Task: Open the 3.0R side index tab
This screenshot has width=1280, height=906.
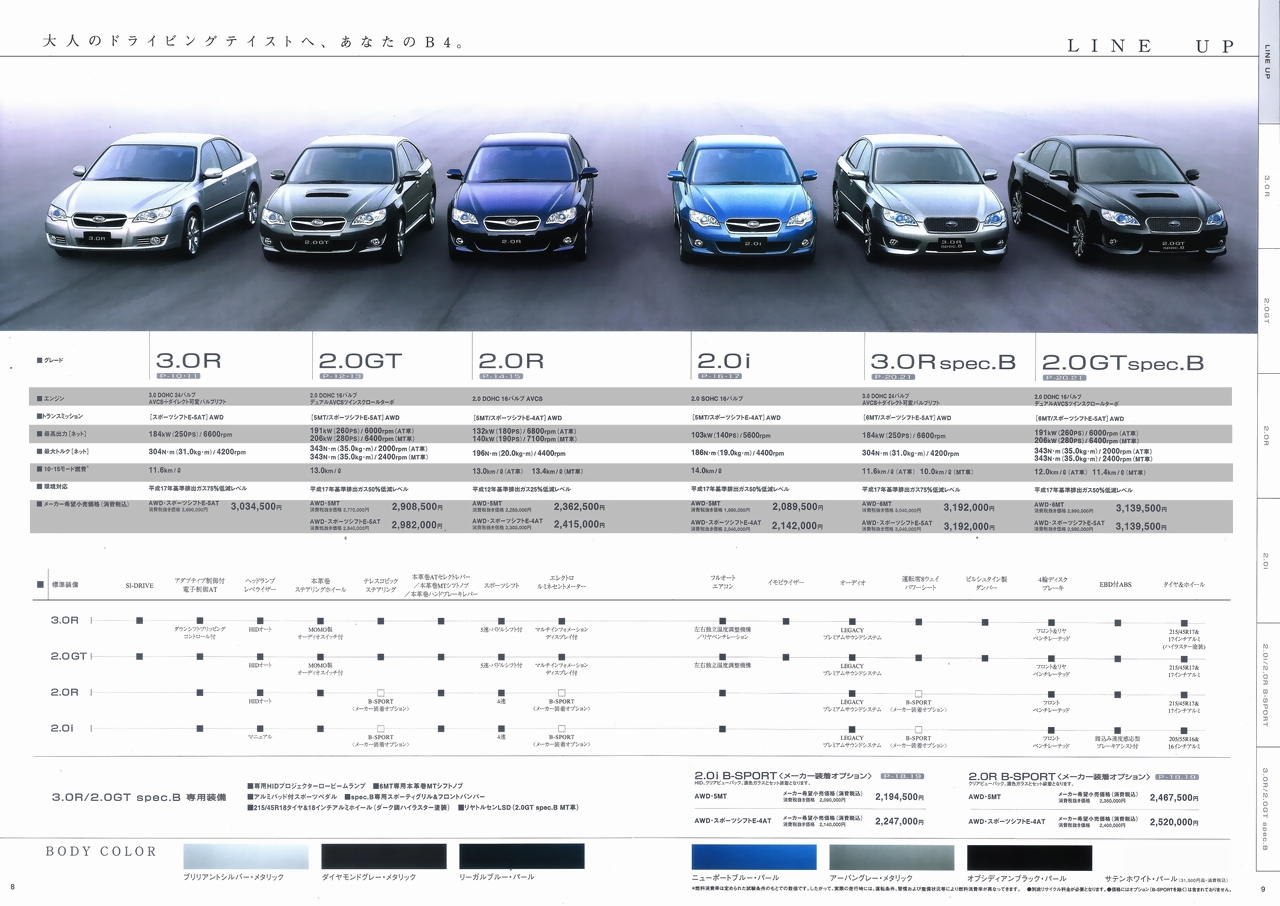Action: (1267, 184)
